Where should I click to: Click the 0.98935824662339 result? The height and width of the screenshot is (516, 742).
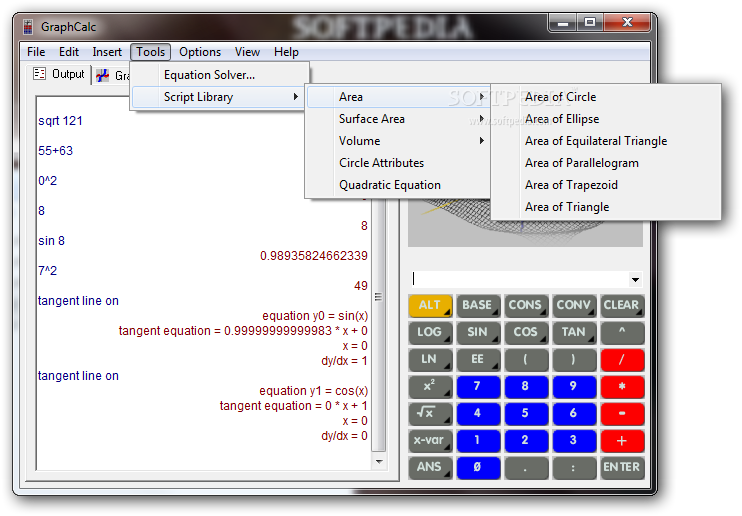coord(314,256)
